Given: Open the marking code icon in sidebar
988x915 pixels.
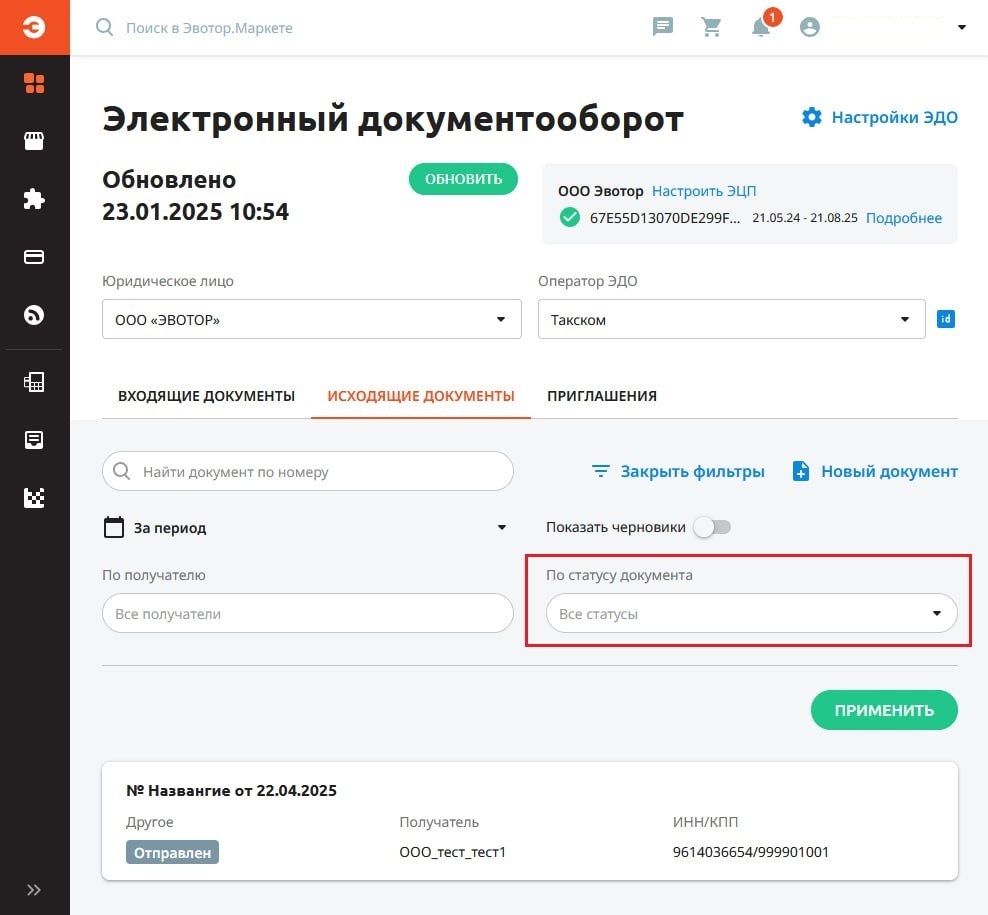Looking at the screenshot, I should coord(34,498).
